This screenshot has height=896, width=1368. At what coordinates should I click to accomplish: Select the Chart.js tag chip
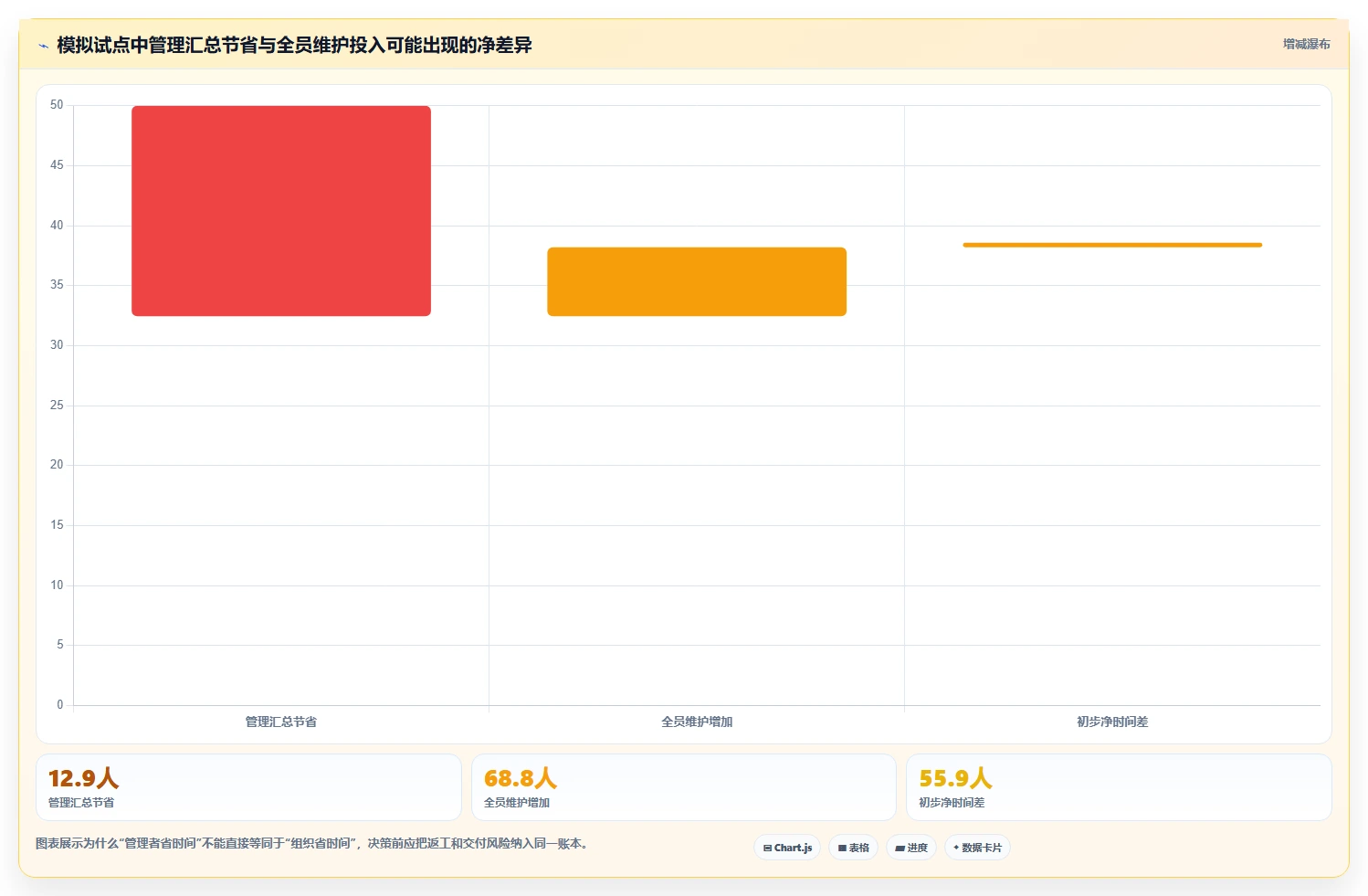tap(787, 848)
